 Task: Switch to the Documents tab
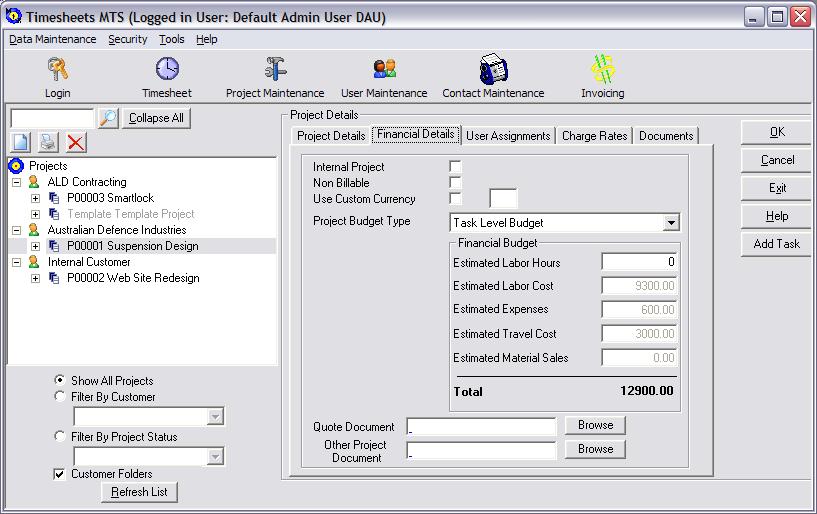pos(666,136)
